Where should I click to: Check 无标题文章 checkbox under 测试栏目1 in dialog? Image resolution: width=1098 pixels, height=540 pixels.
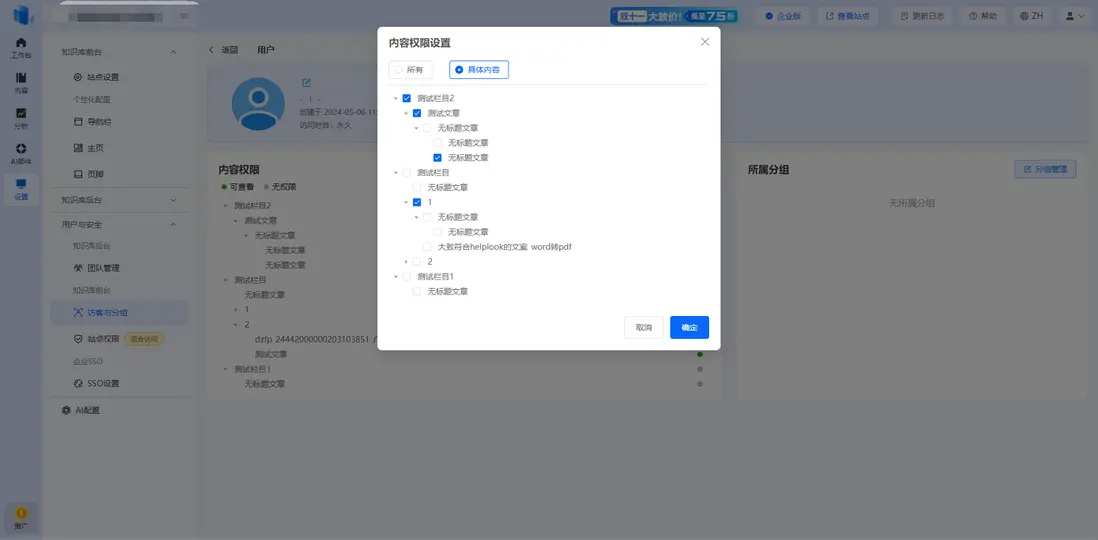(417, 291)
